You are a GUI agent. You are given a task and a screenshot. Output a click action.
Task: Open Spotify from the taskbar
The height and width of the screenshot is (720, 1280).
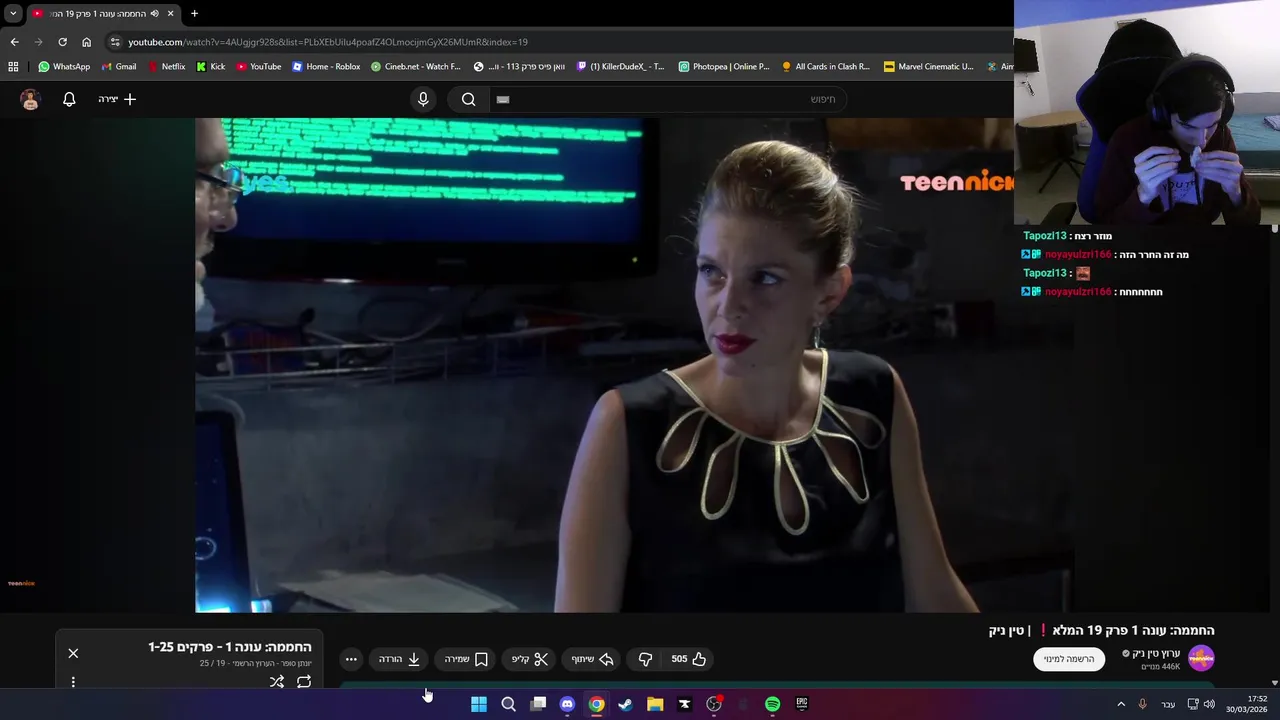point(772,704)
